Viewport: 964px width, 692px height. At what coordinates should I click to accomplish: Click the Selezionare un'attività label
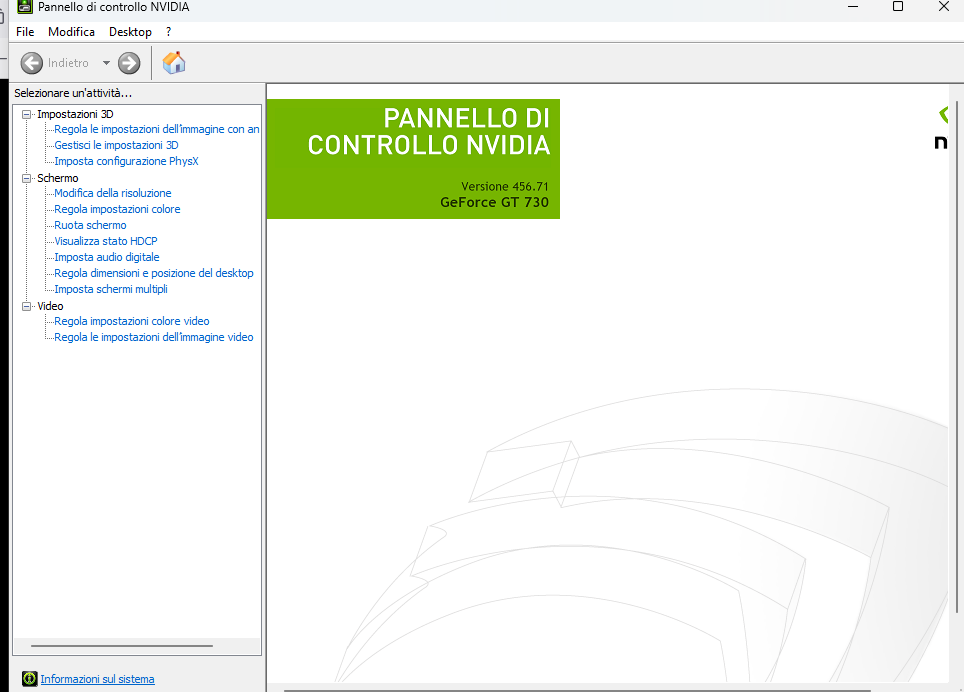click(73, 93)
